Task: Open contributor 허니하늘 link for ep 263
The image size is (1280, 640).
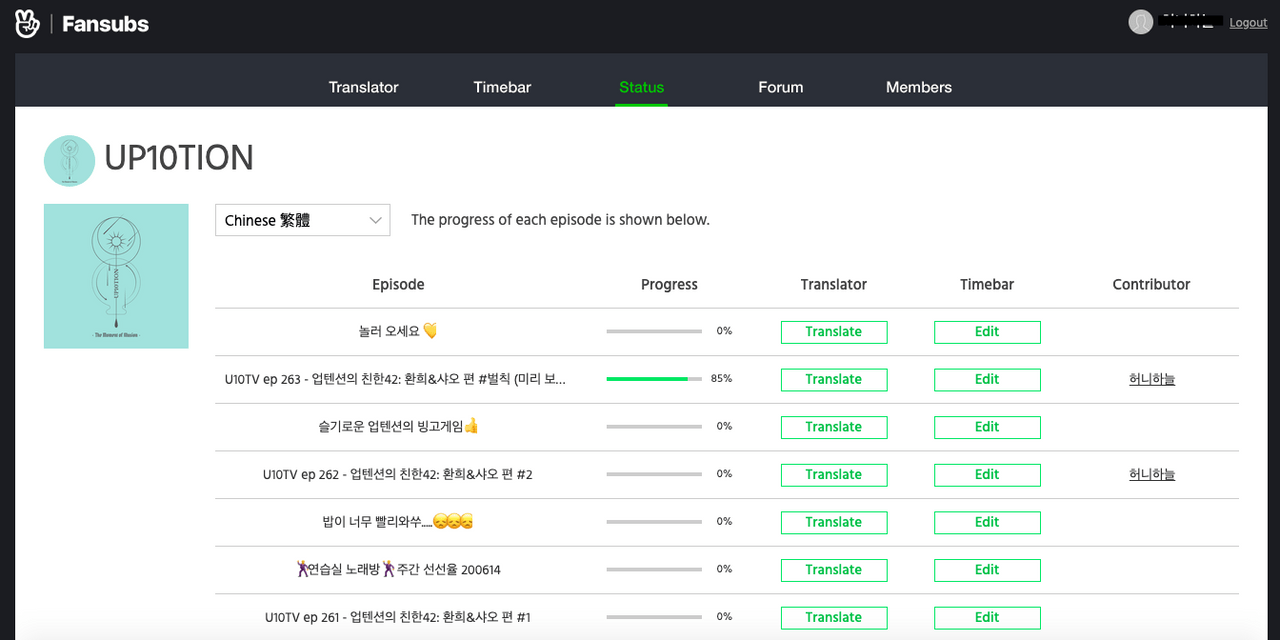Action: coord(1152,379)
